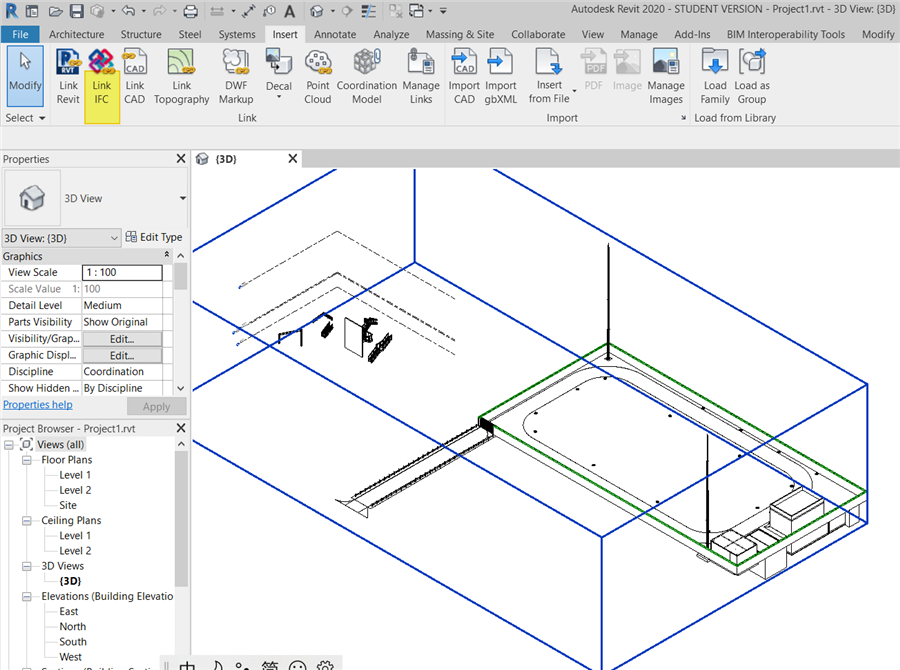Click Edit button for Graphic Display Options
The height and width of the screenshot is (670, 900).
pyautogui.click(x=122, y=355)
